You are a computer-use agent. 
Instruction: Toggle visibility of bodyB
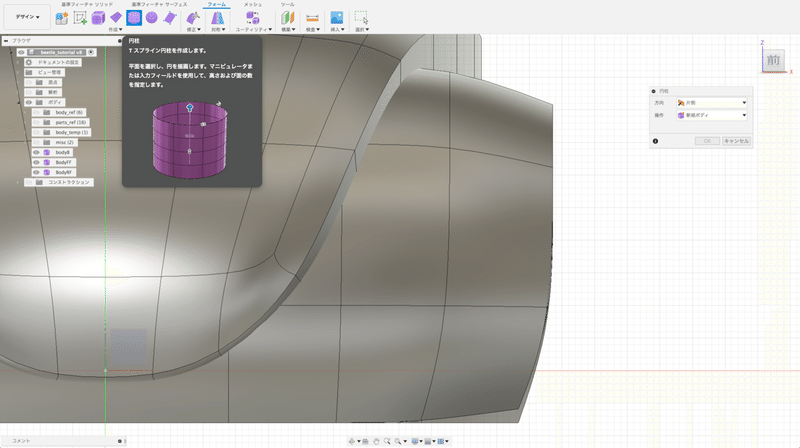[x=37, y=152]
